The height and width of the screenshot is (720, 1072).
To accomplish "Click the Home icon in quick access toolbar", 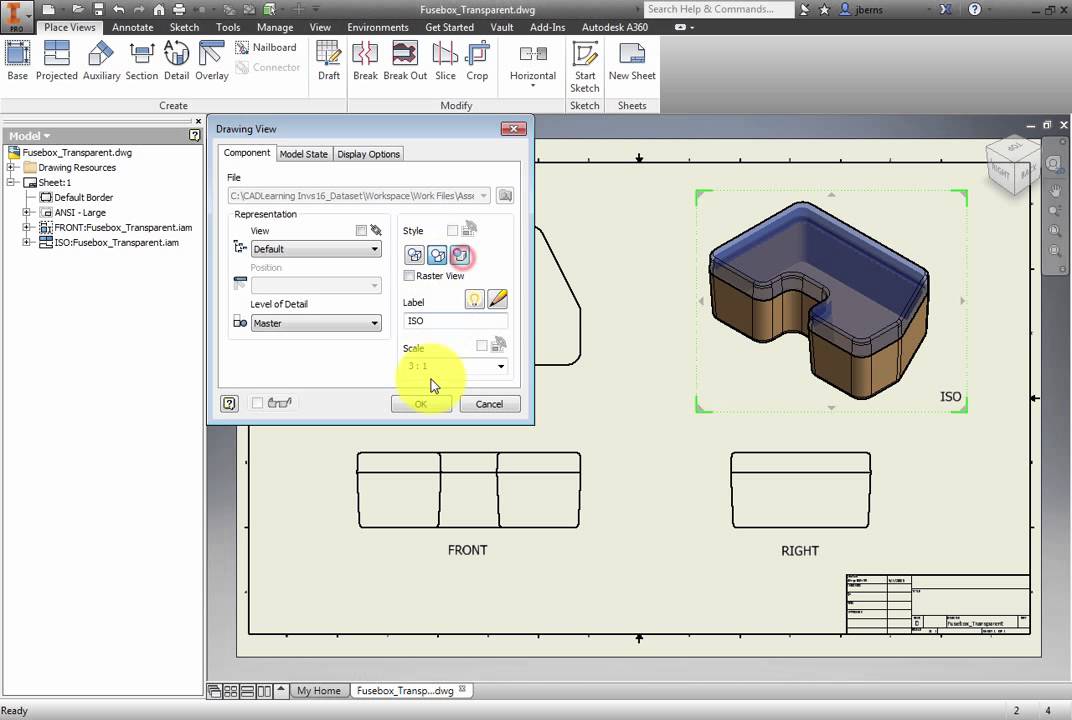I will [x=159, y=10].
